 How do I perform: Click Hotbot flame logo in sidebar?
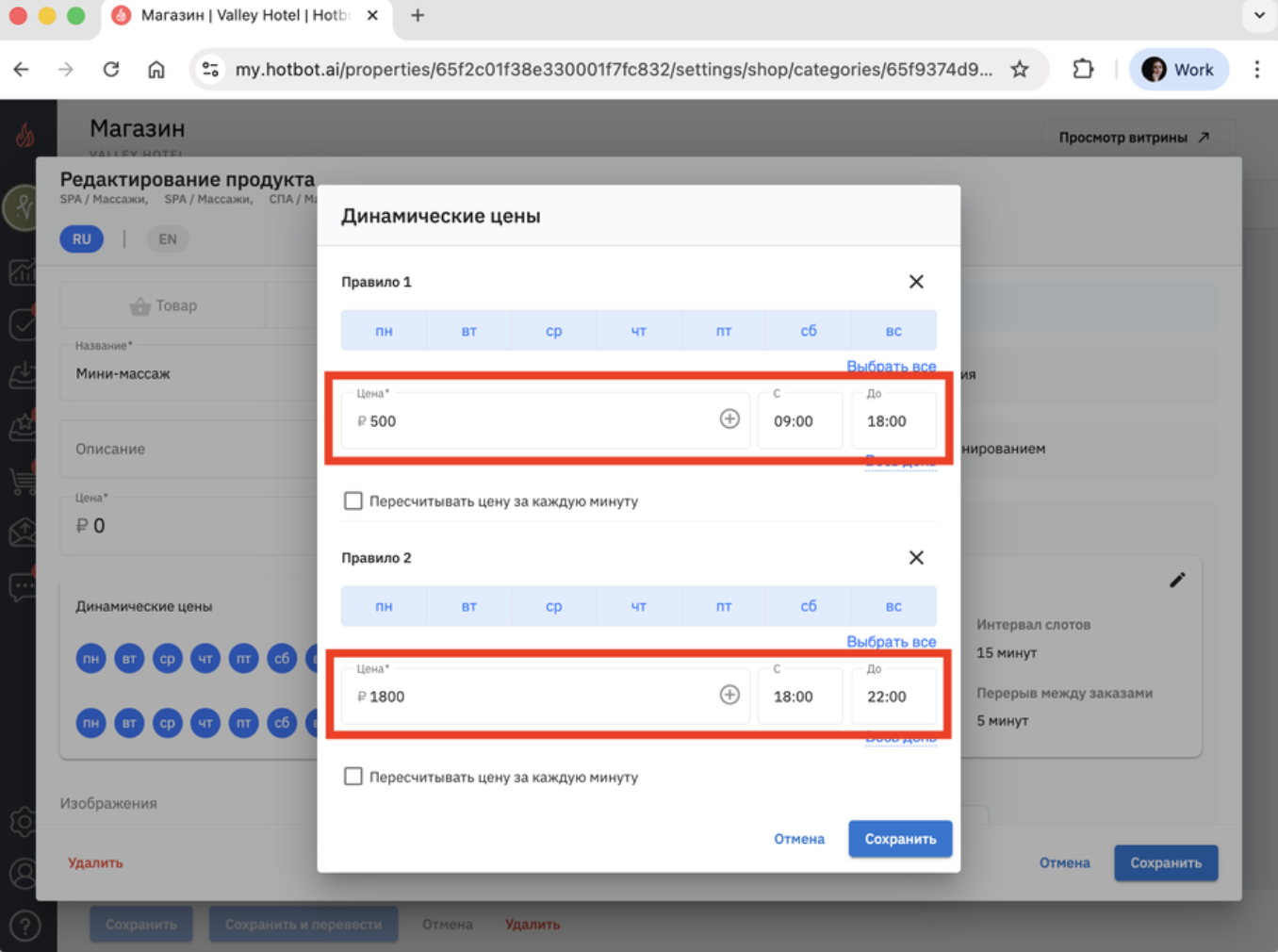click(x=25, y=136)
